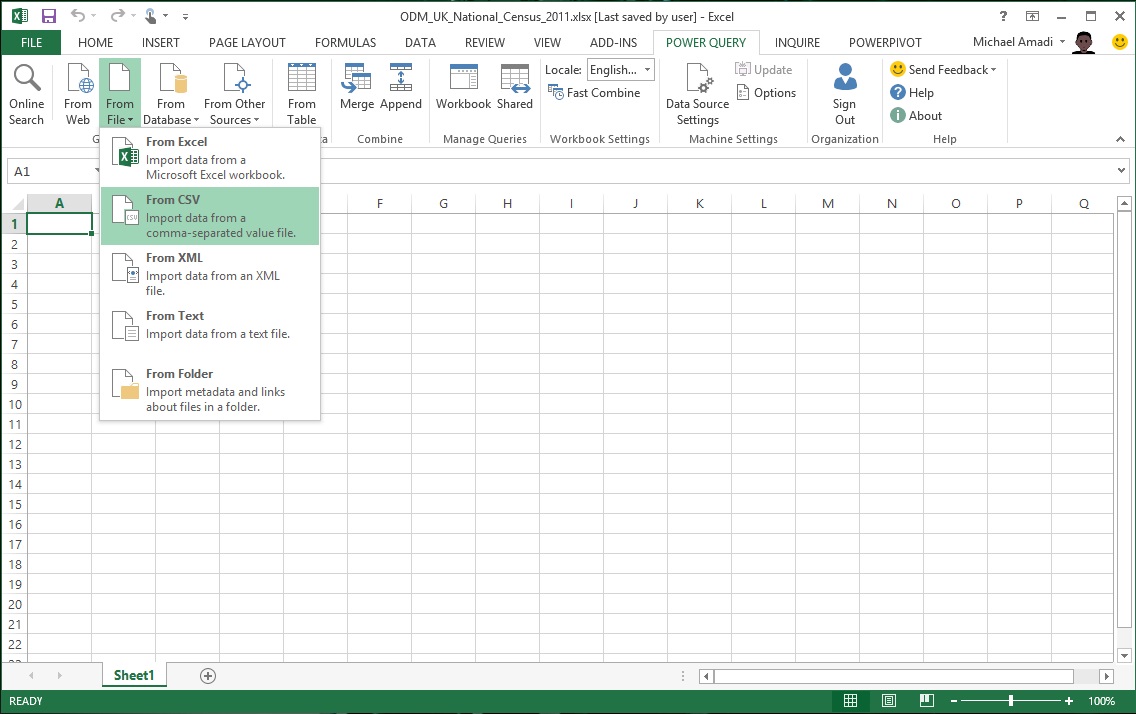1136x714 pixels.
Task: Open Data Source Settings
Action: click(697, 94)
